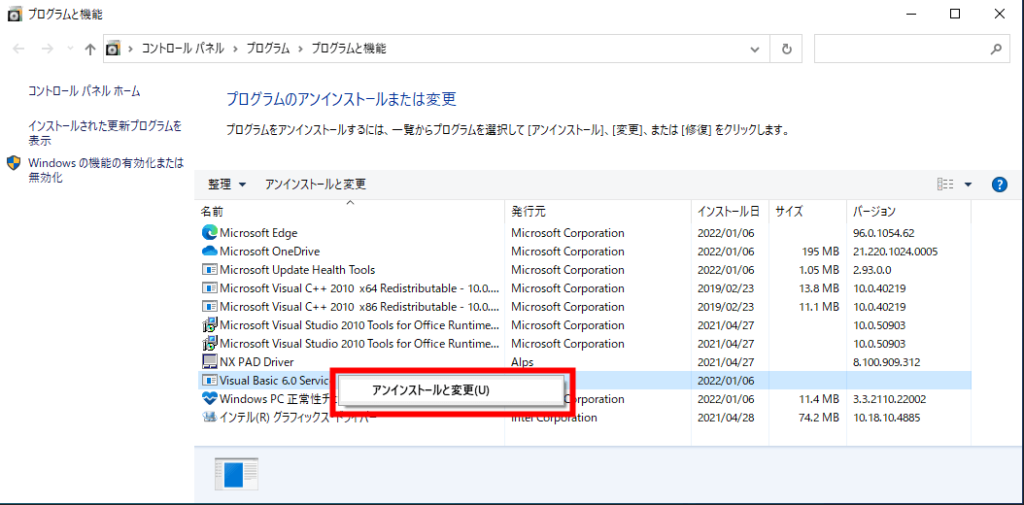
Task: Go back with the left arrow
Action: coord(18,49)
